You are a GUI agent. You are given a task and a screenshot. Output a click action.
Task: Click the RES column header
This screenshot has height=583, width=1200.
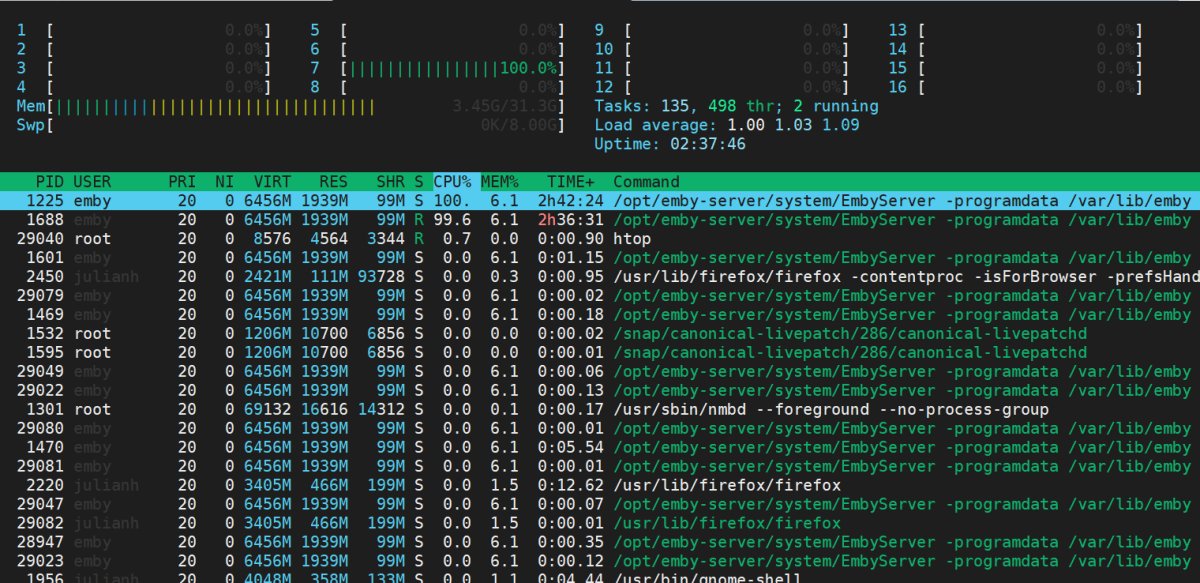[x=333, y=182]
